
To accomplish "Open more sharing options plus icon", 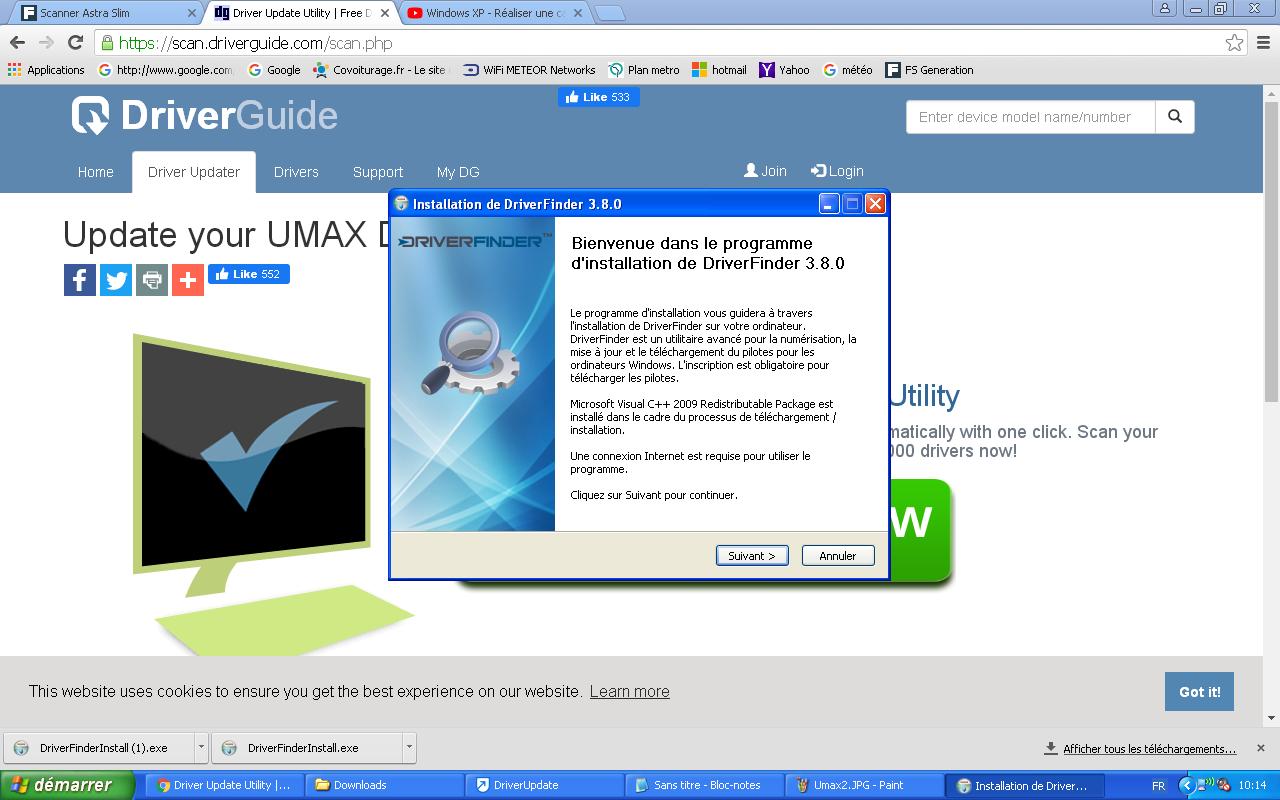I will click(188, 280).
